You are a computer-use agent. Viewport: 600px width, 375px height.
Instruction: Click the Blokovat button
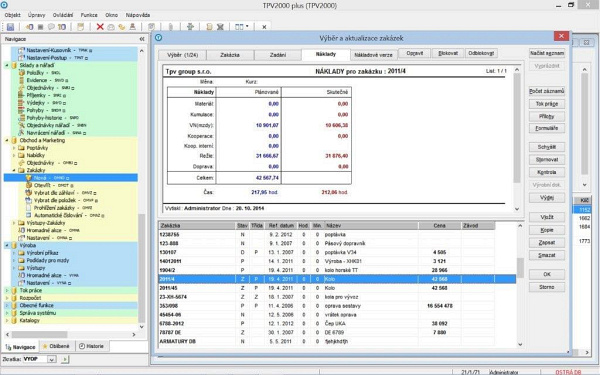[x=448, y=54]
